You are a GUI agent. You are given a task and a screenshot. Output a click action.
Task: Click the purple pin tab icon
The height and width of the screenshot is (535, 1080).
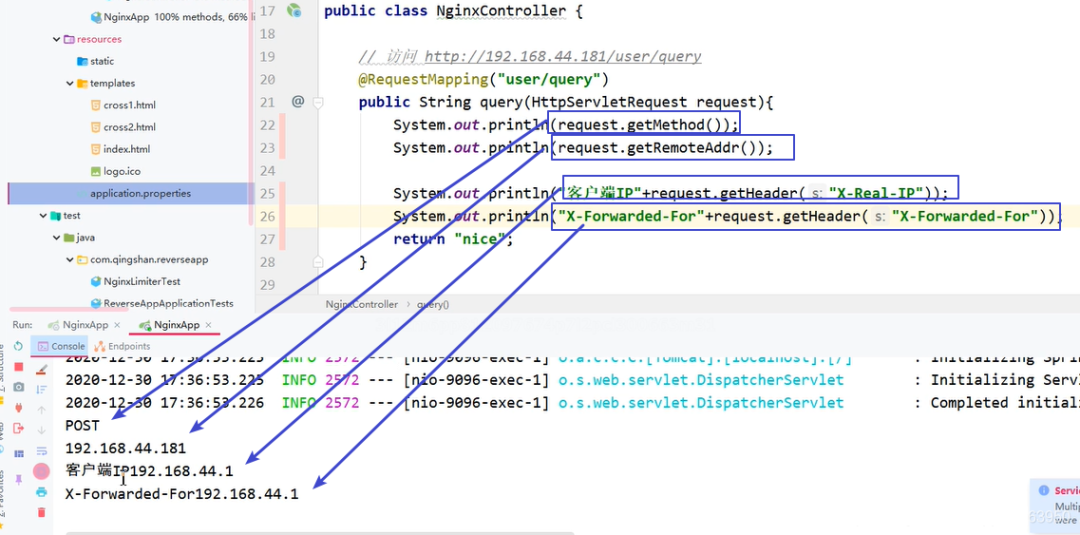pos(19,479)
